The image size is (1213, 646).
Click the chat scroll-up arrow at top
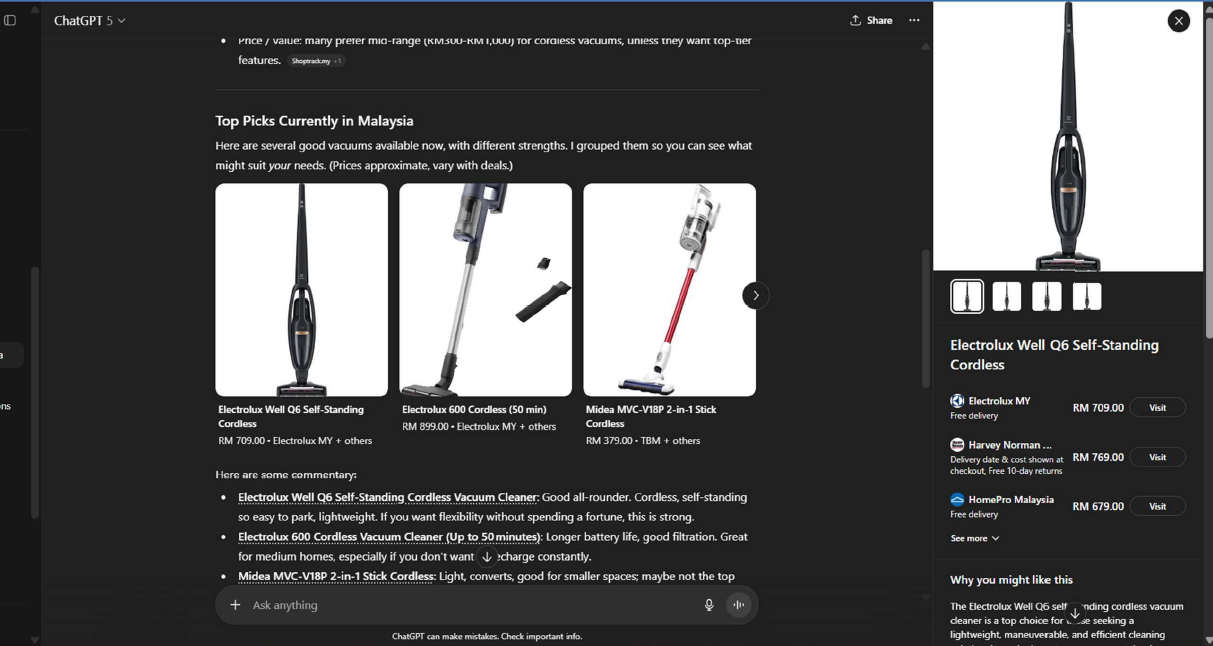[926, 46]
